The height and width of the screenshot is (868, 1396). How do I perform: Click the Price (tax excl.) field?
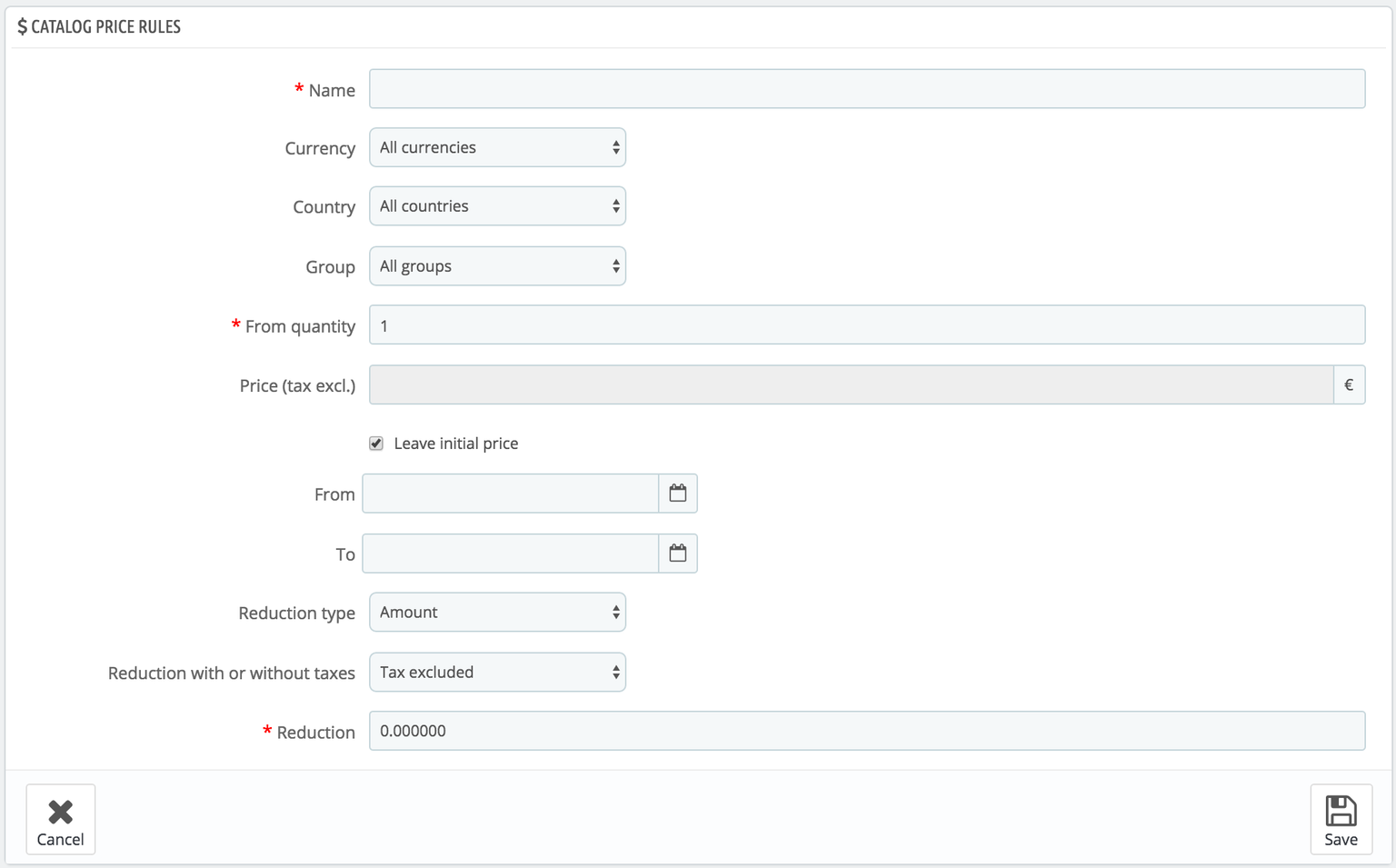click(x=851, y=385)
